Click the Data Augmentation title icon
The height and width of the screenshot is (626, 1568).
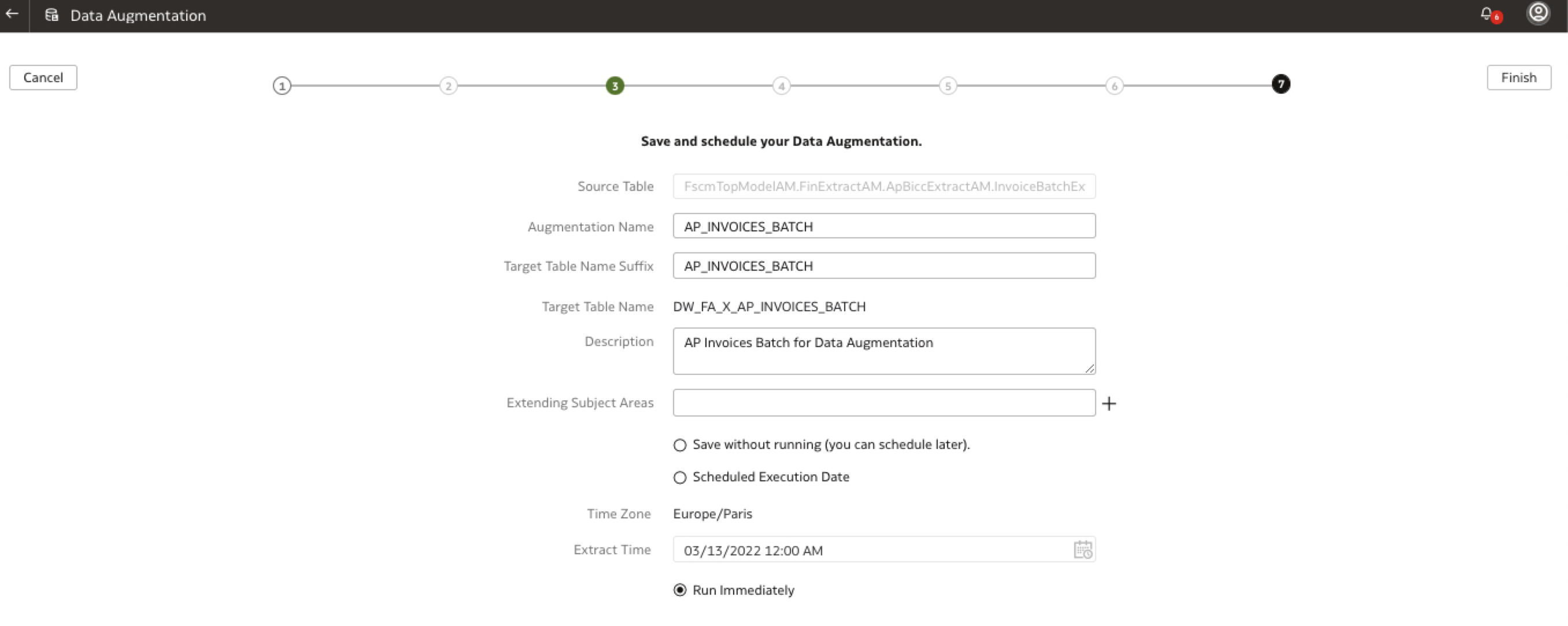click(x=51, y=15)
